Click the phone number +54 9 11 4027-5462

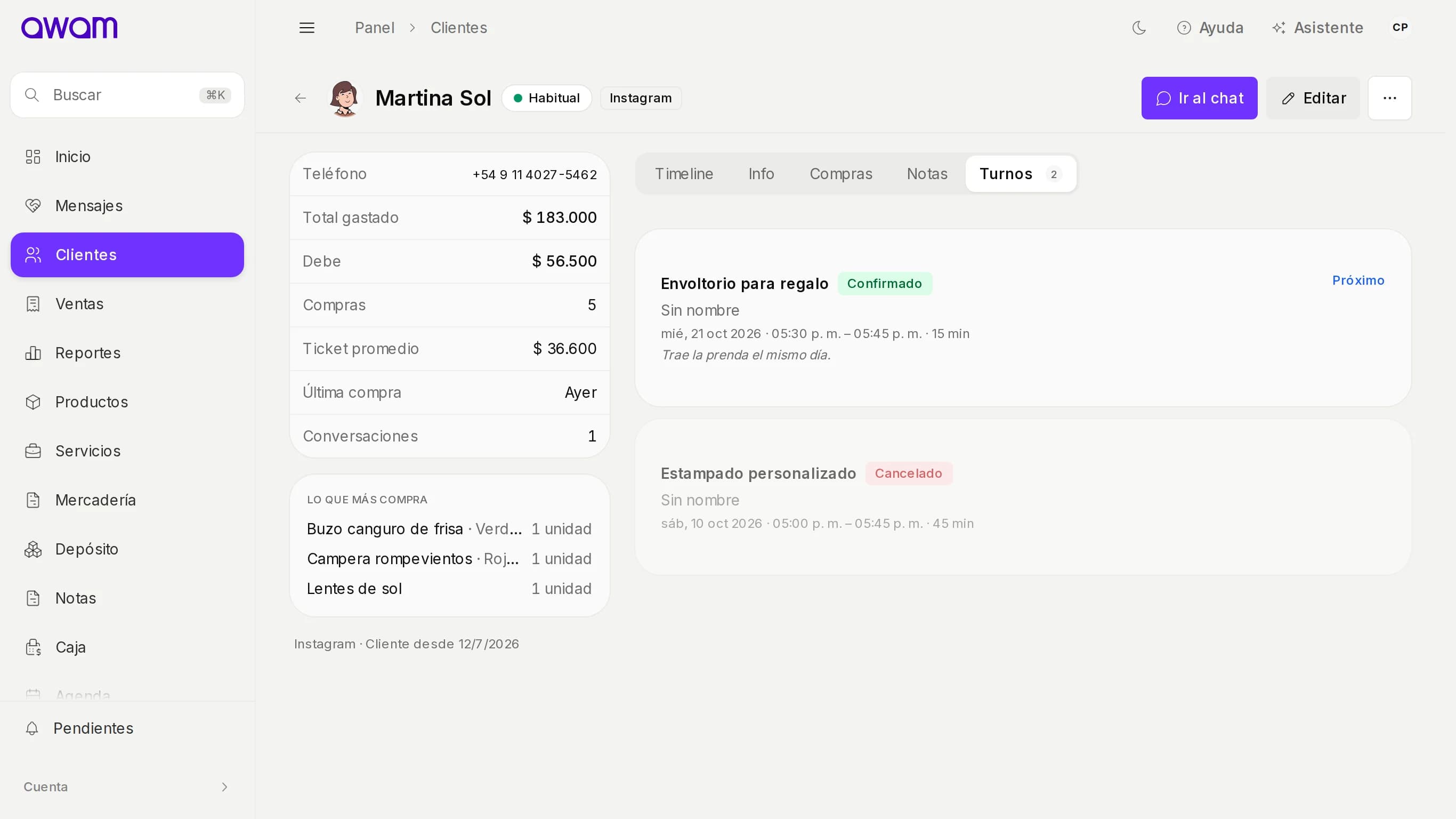[534, 175]
